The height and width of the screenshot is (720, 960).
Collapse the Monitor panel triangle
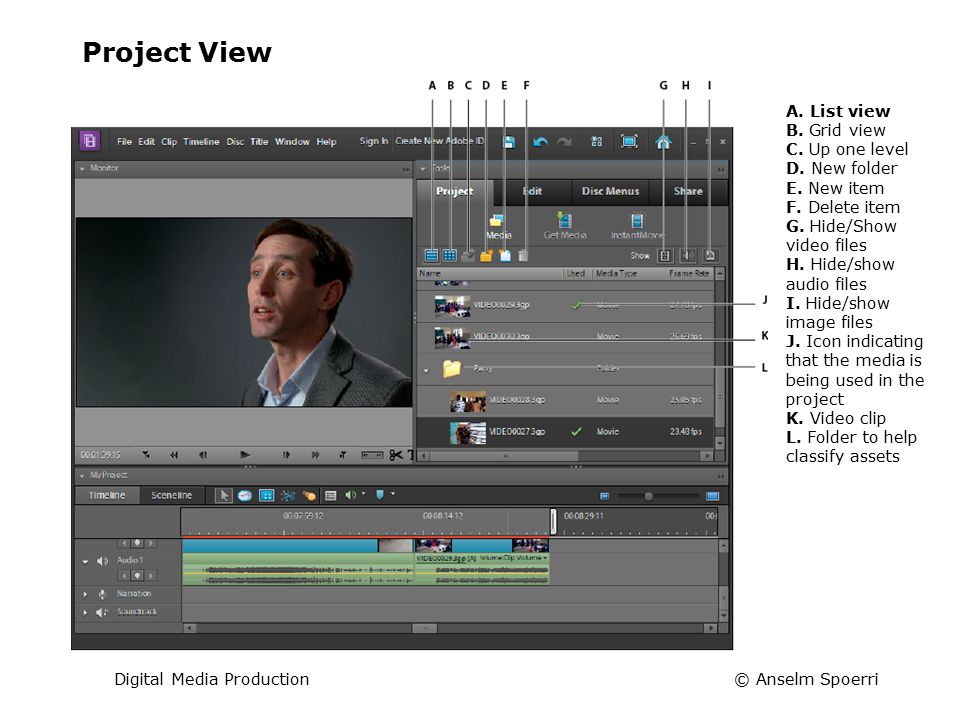pyautogui.click(x=82, y=168)
